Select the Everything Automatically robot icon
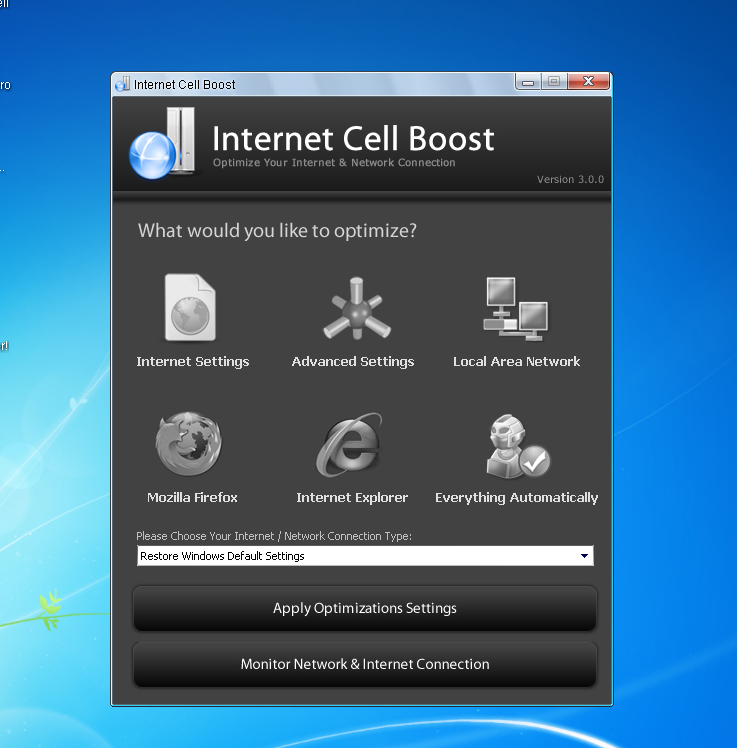This screenshot has height=748, width=737. 518,446
